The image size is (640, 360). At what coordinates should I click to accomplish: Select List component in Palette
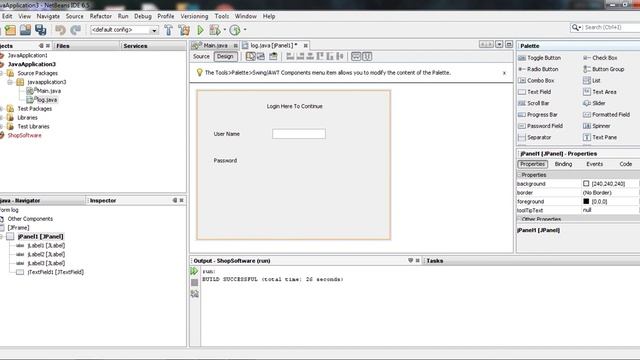591,81
